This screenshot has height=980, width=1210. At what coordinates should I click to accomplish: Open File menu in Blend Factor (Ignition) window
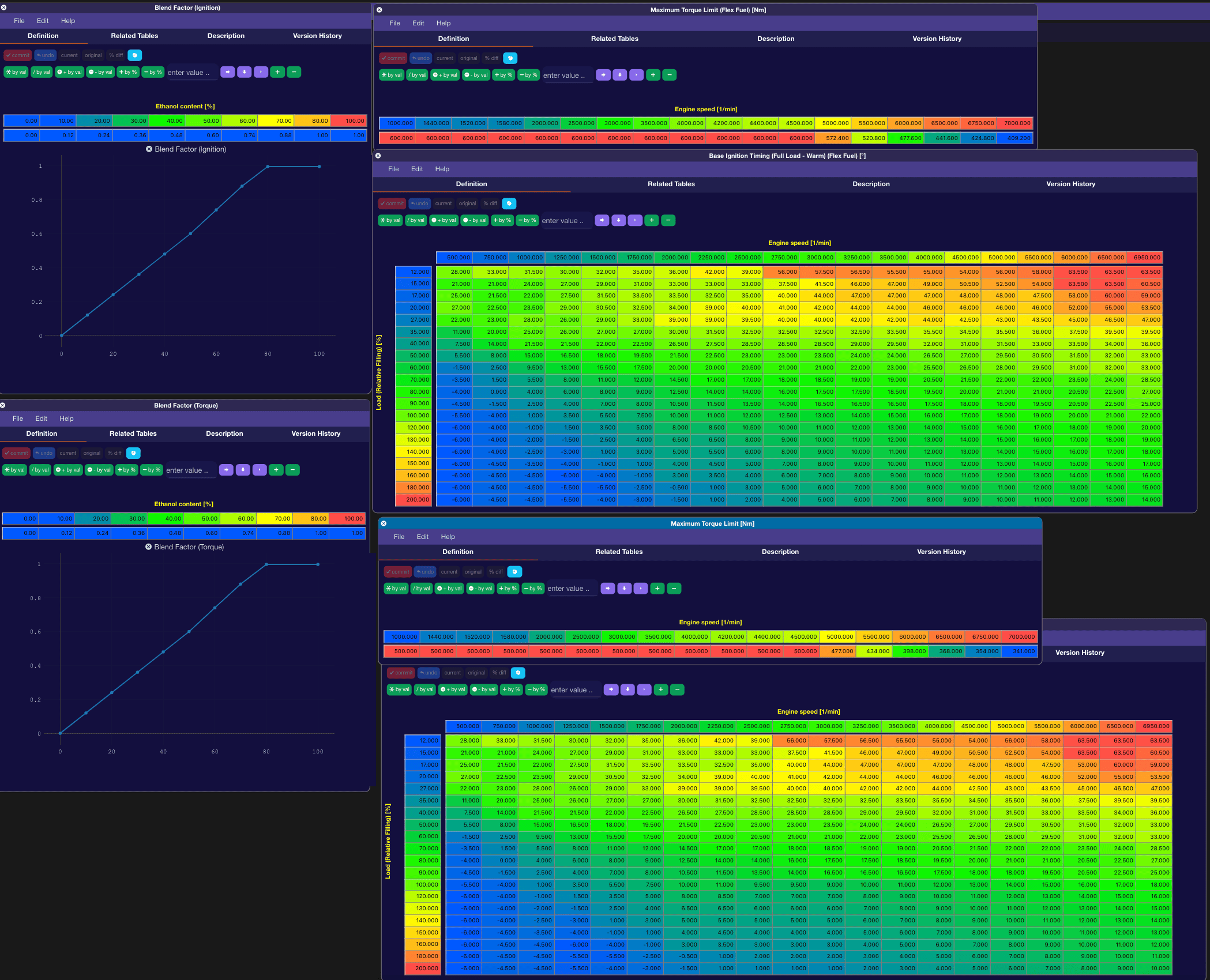(x=19, y=21)
